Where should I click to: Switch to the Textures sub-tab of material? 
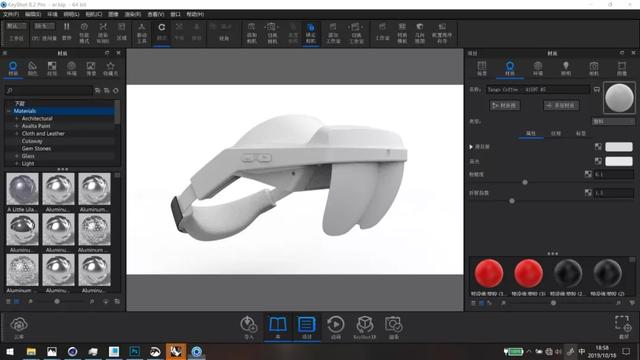coord(556,133)
